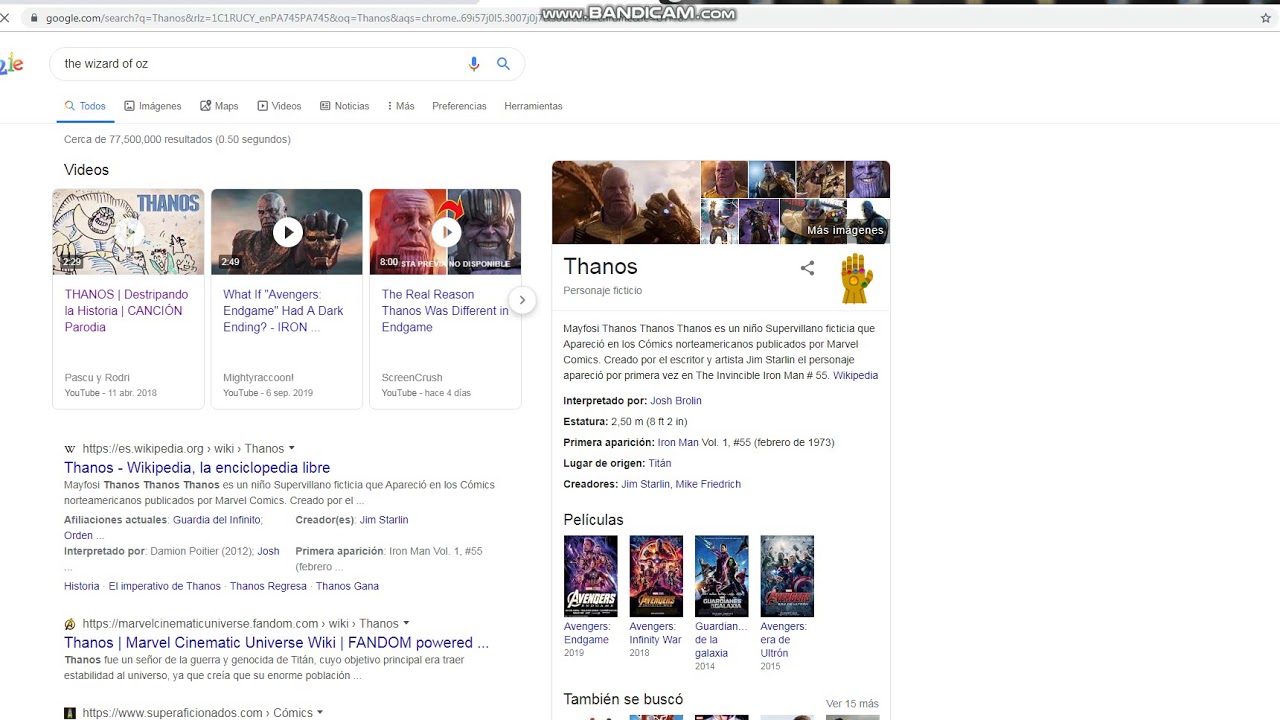1280x720 pixels.
Task: Open Herramientas search tools
Action: 533,106
